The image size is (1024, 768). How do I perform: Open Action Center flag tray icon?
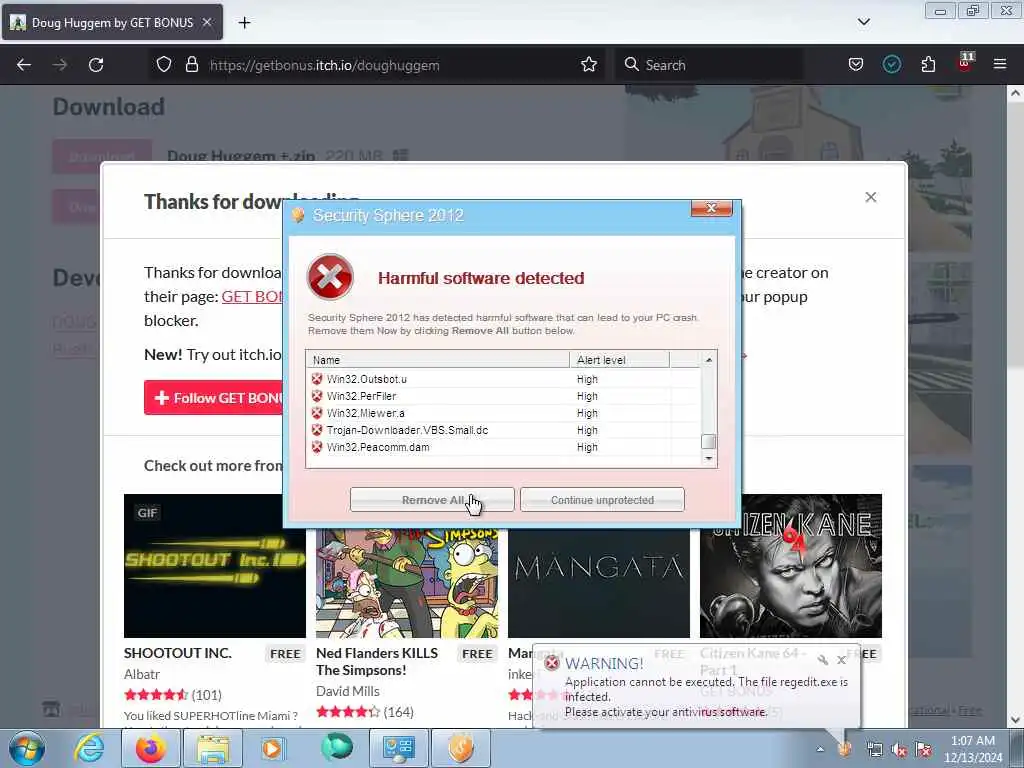pyautogui.click(x=923, y=750)
